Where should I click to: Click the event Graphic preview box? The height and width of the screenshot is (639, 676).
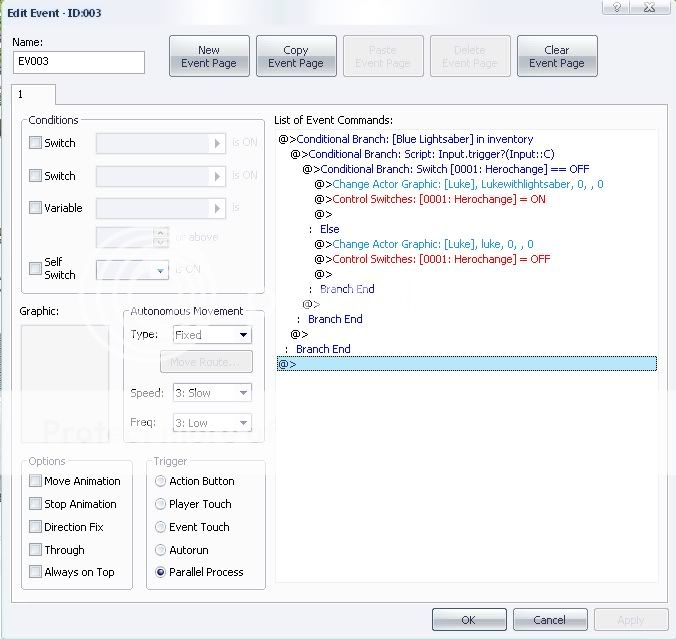click(x=65, y=383)
